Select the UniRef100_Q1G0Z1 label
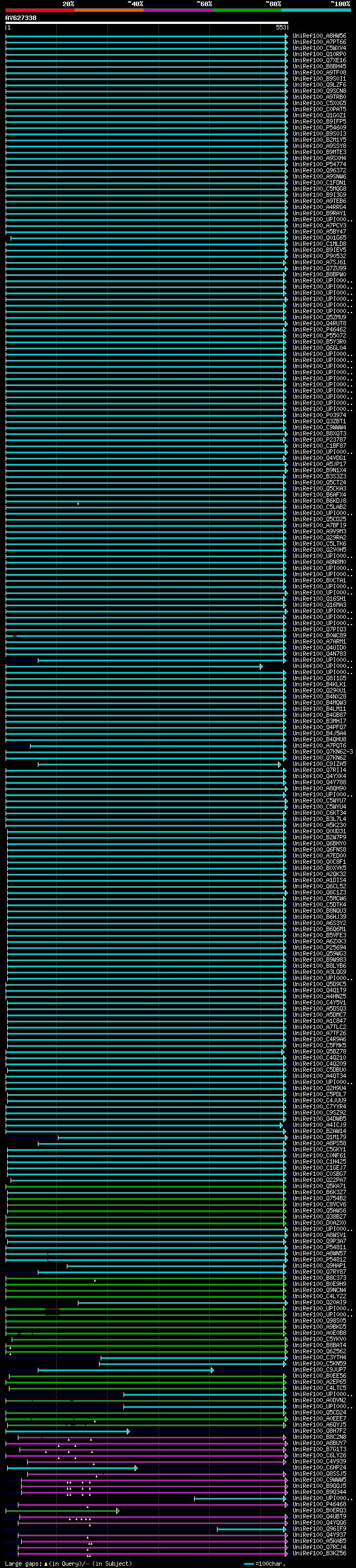Image resolution: width=356 pixels, height=1568 pixels. pos(319,115)
